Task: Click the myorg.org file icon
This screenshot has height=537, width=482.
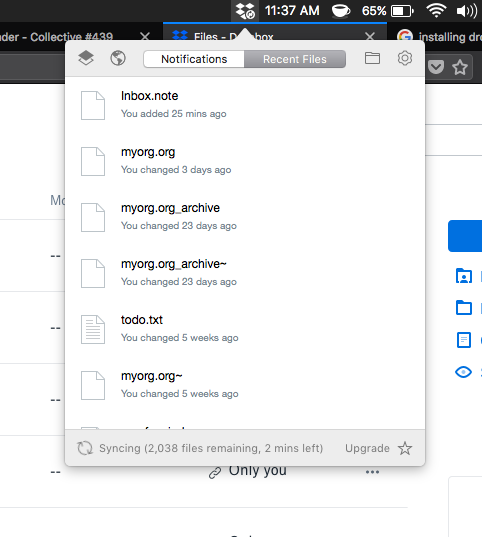Action: (x=93, y=161)
